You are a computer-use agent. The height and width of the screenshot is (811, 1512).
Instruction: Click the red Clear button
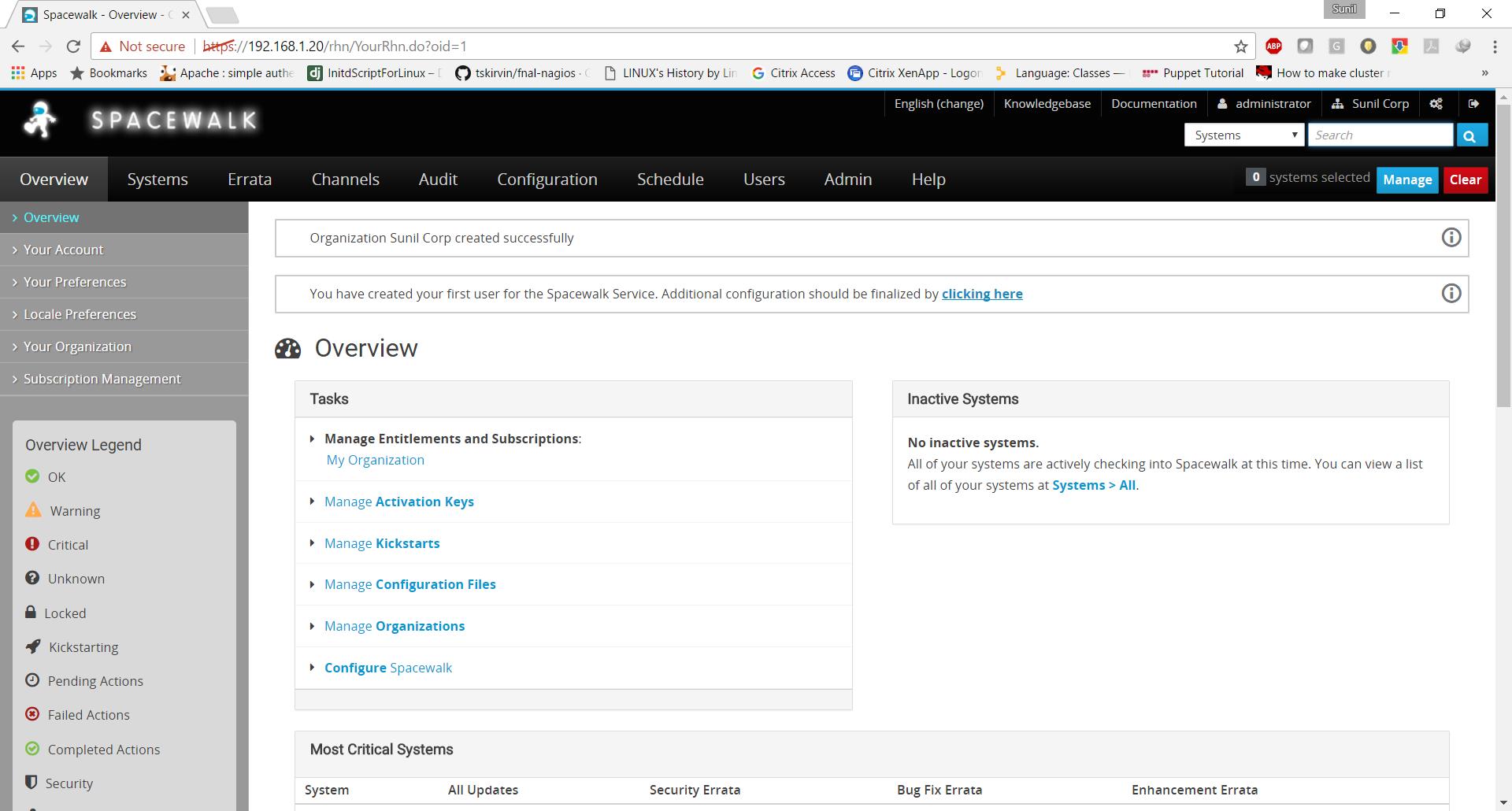[1466, 180]
